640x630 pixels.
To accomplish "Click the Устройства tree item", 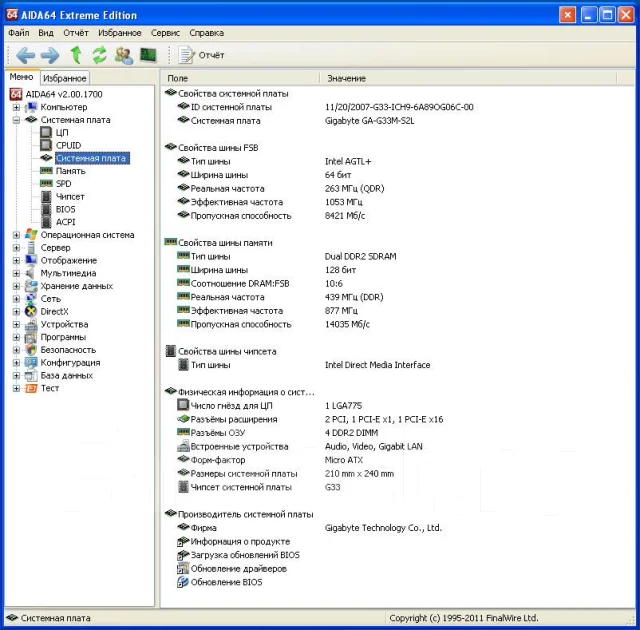I will pos(64,324).
